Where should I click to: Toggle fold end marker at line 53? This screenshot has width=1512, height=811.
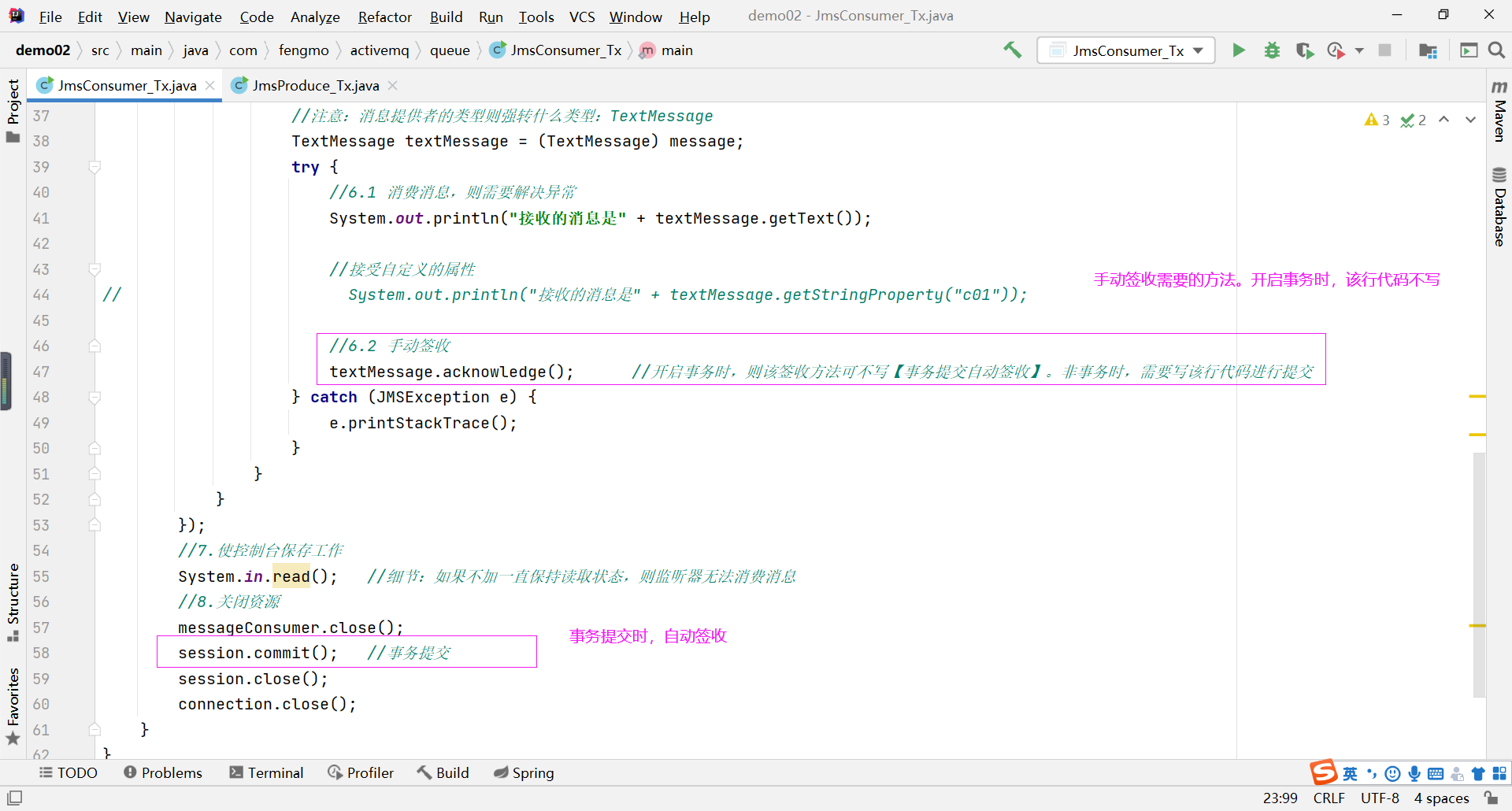94,525
